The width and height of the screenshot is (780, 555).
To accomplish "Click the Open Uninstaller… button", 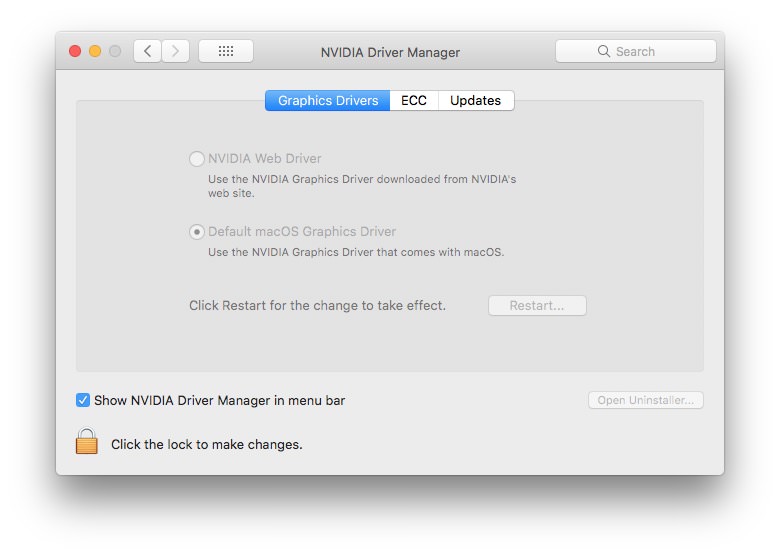I will click(x=646, y=400).
